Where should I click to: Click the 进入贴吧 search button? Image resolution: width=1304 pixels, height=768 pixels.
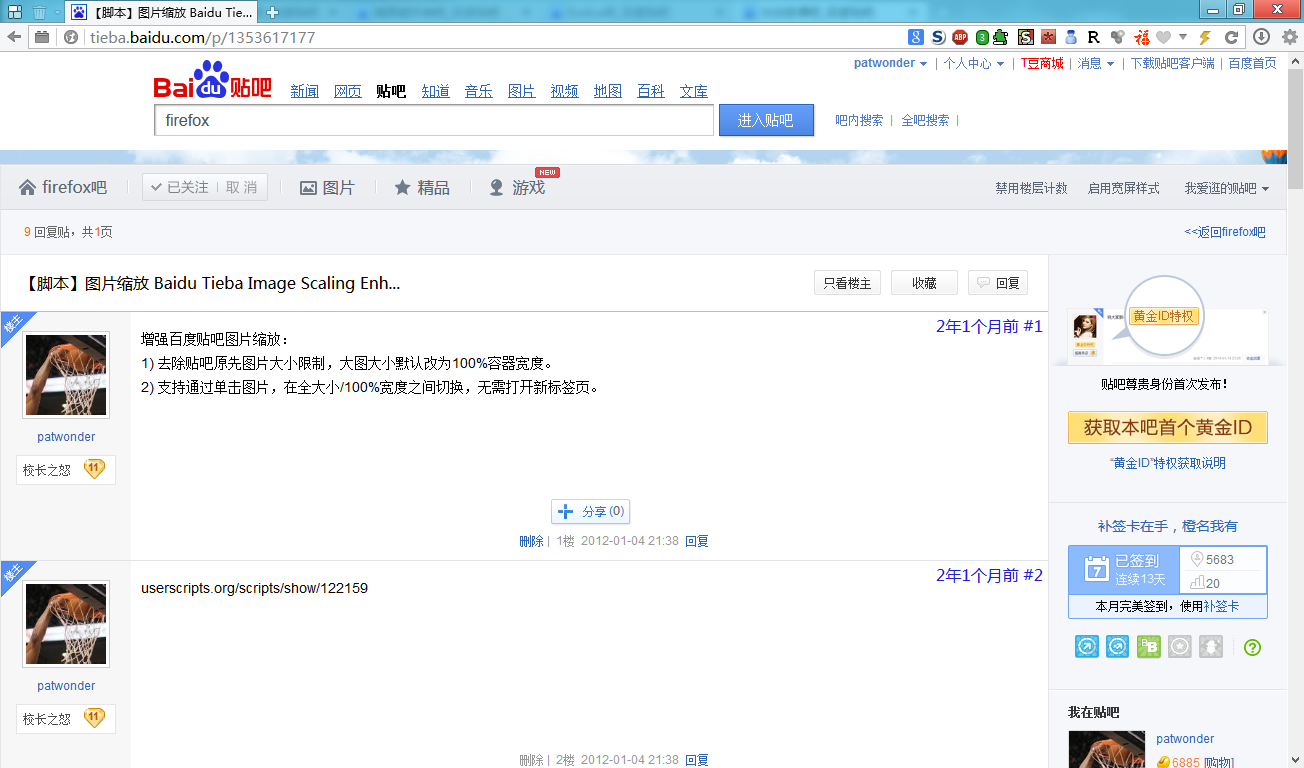tap(766, 120)
